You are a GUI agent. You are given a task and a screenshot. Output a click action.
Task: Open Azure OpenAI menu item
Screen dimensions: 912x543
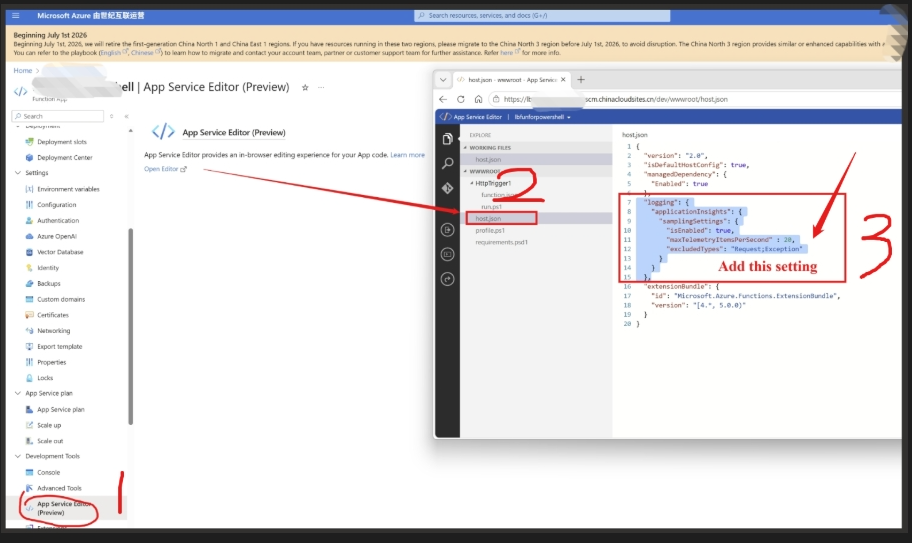(56, 236)
